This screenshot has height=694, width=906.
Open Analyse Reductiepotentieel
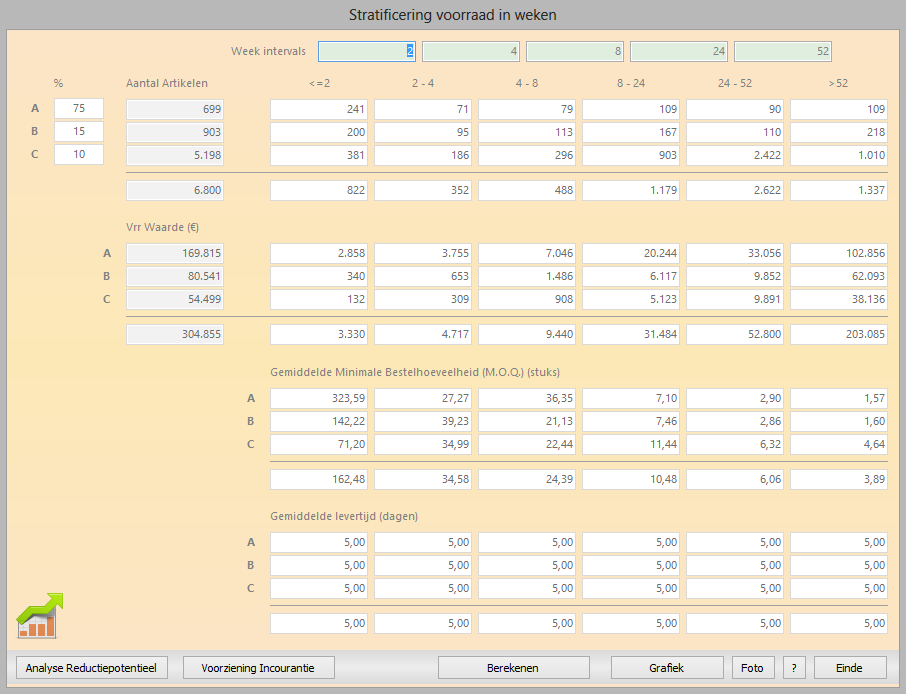[91, 668]
